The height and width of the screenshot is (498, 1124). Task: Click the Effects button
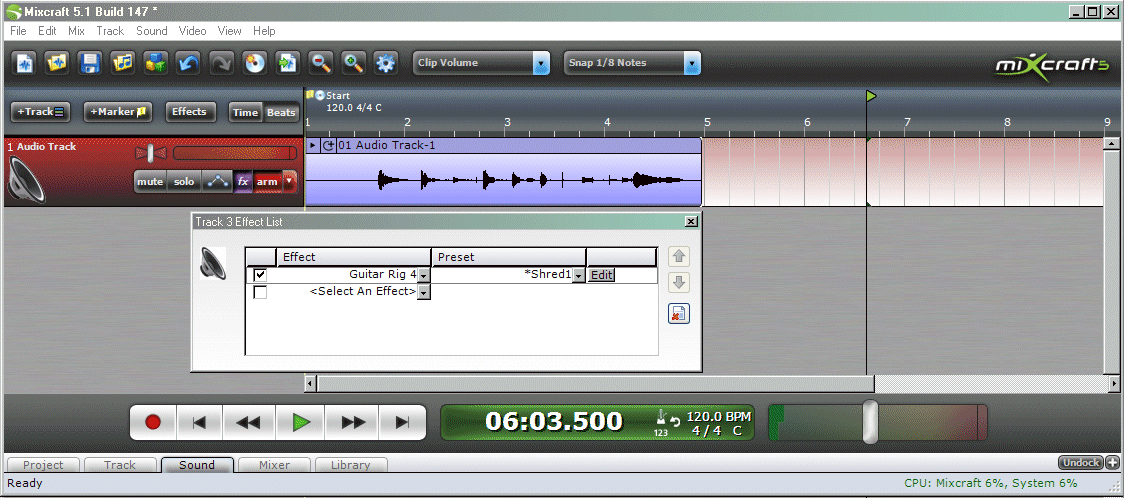coord(189,112)
